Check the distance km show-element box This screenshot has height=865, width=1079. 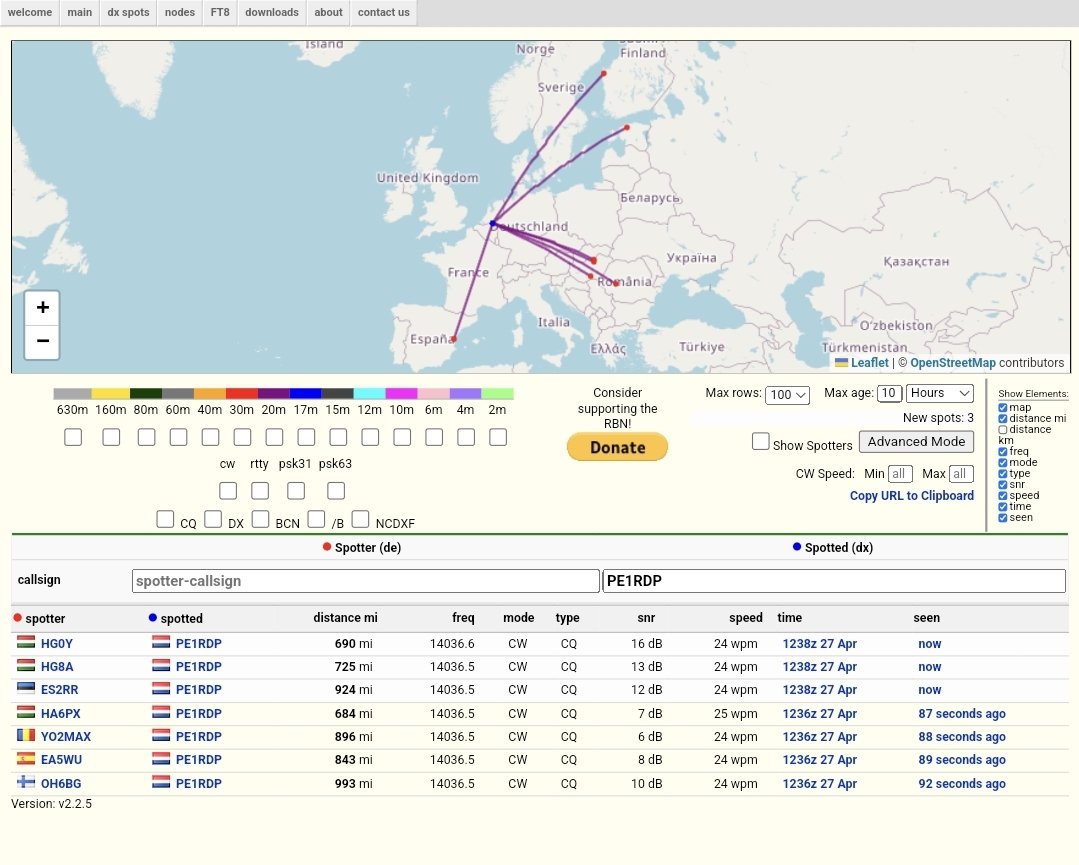tap(1003, 429)
